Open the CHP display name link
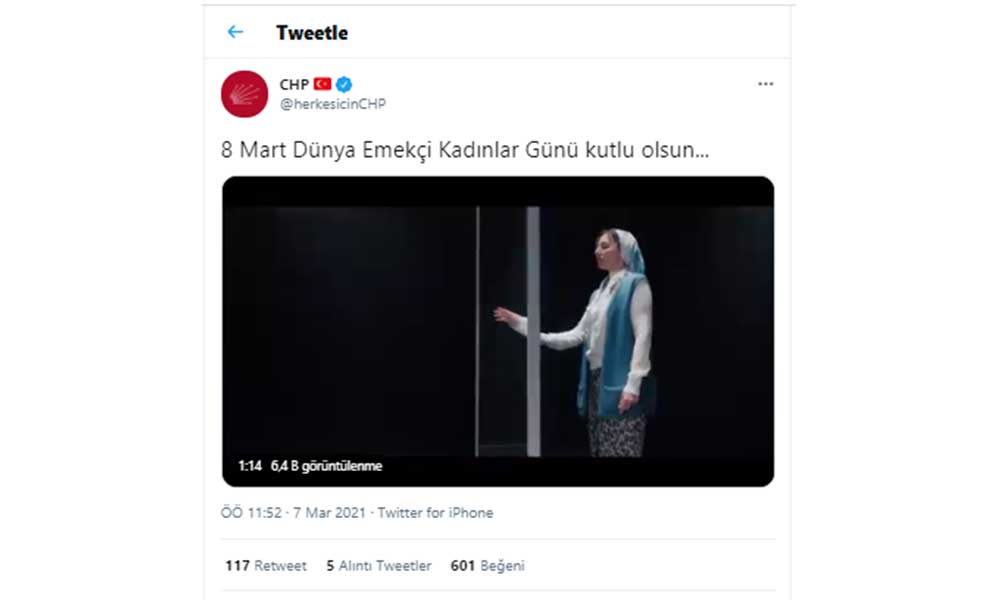Viewport: 1000px width, 600px height. [294, 84]
